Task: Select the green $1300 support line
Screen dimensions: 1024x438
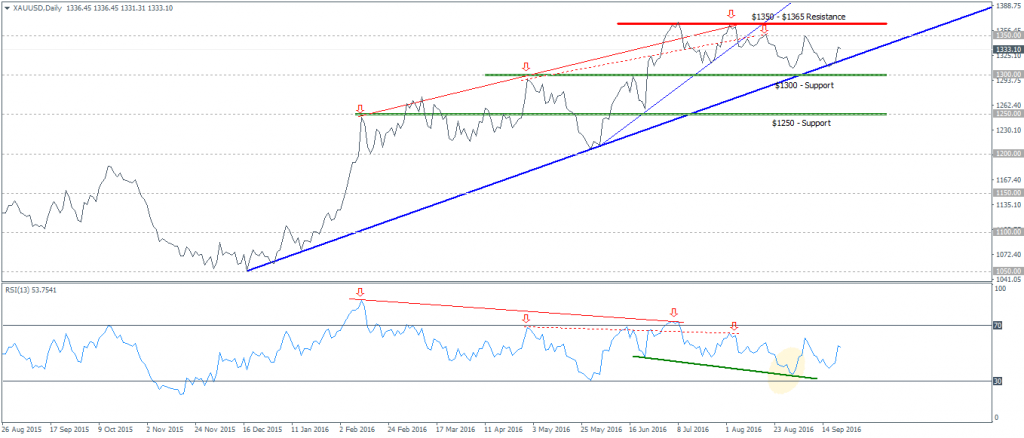Action: (x=686, y=75)
